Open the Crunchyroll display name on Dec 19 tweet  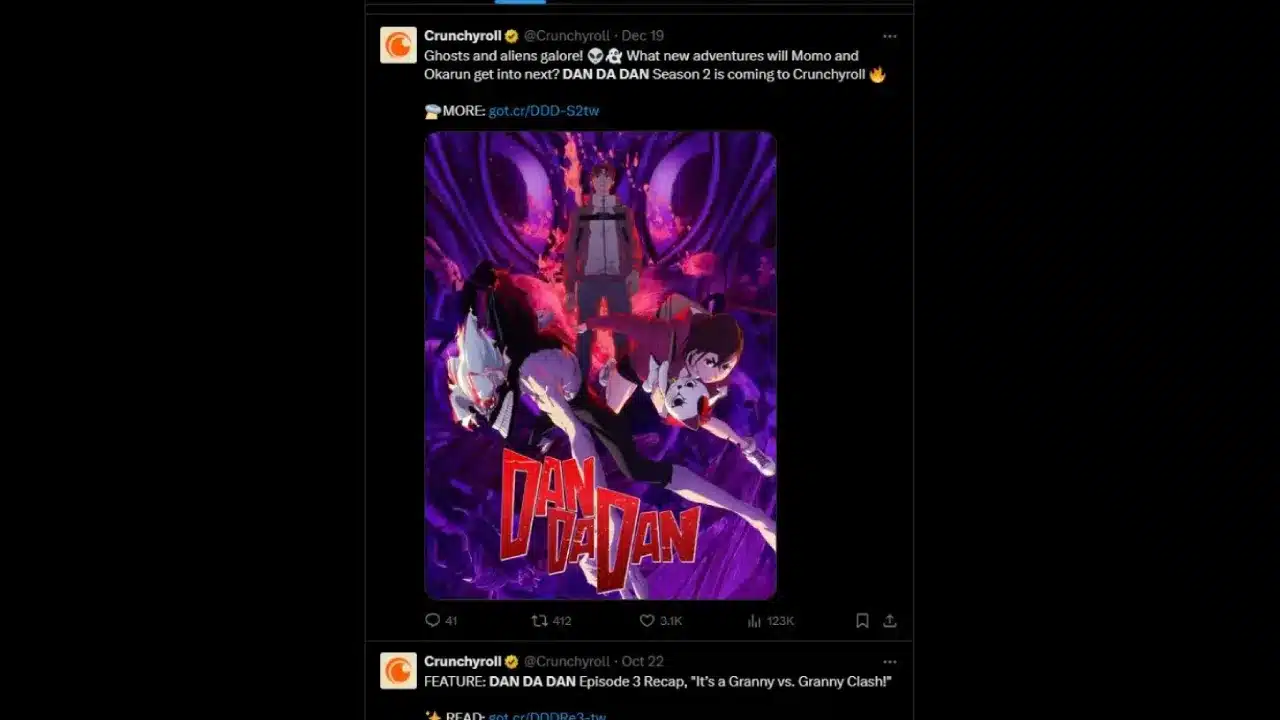tap(463, 36)
